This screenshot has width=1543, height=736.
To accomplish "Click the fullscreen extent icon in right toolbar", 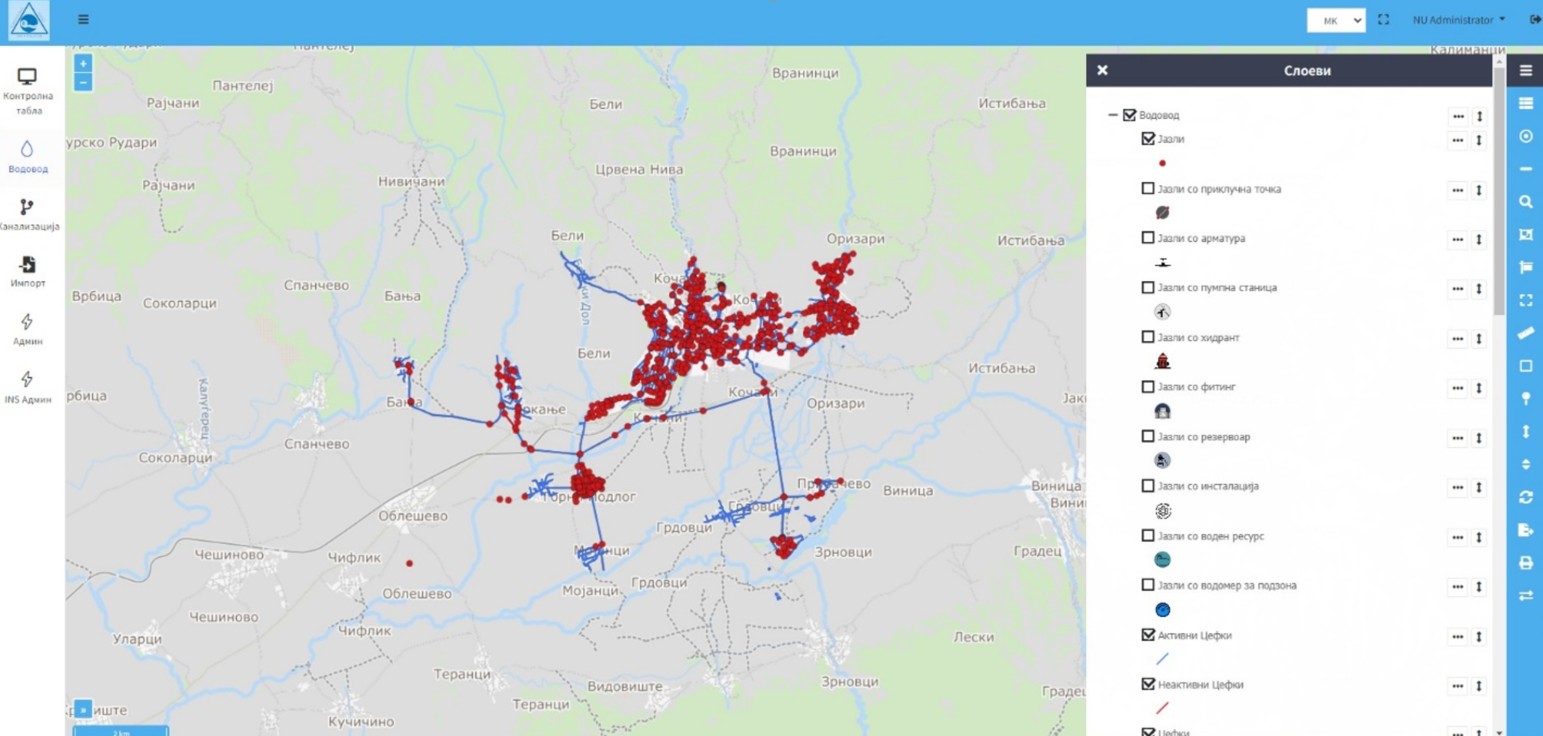I will tap(1525, 300).
